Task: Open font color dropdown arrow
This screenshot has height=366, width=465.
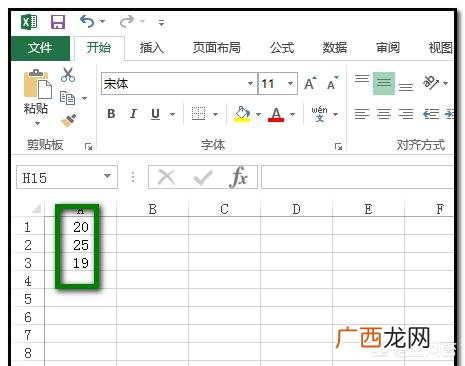Action: pyautogui.click(x=292, y=114)
